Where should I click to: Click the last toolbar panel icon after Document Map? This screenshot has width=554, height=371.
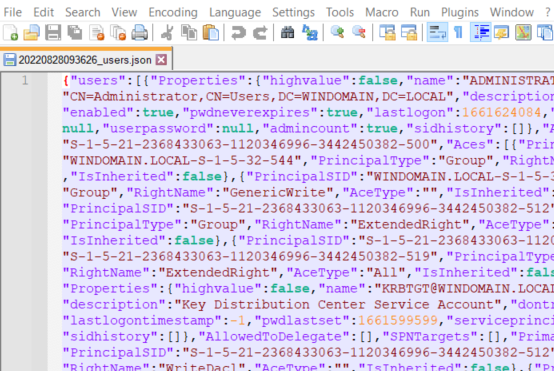pos(545,33)
